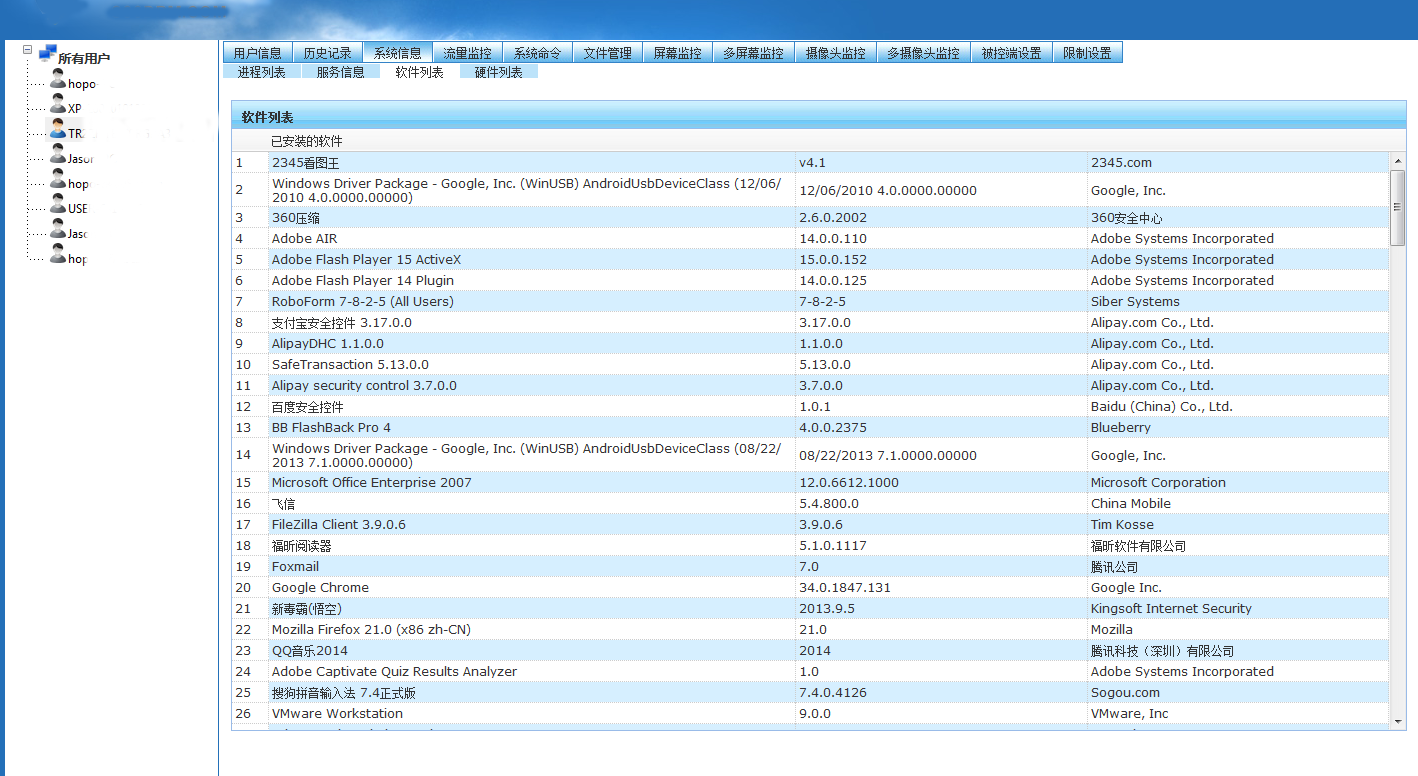The width and height of the screenshot is (1418, 776).
Task: Switch to the 多摄像头监控 tab
Action: [923, 53]
